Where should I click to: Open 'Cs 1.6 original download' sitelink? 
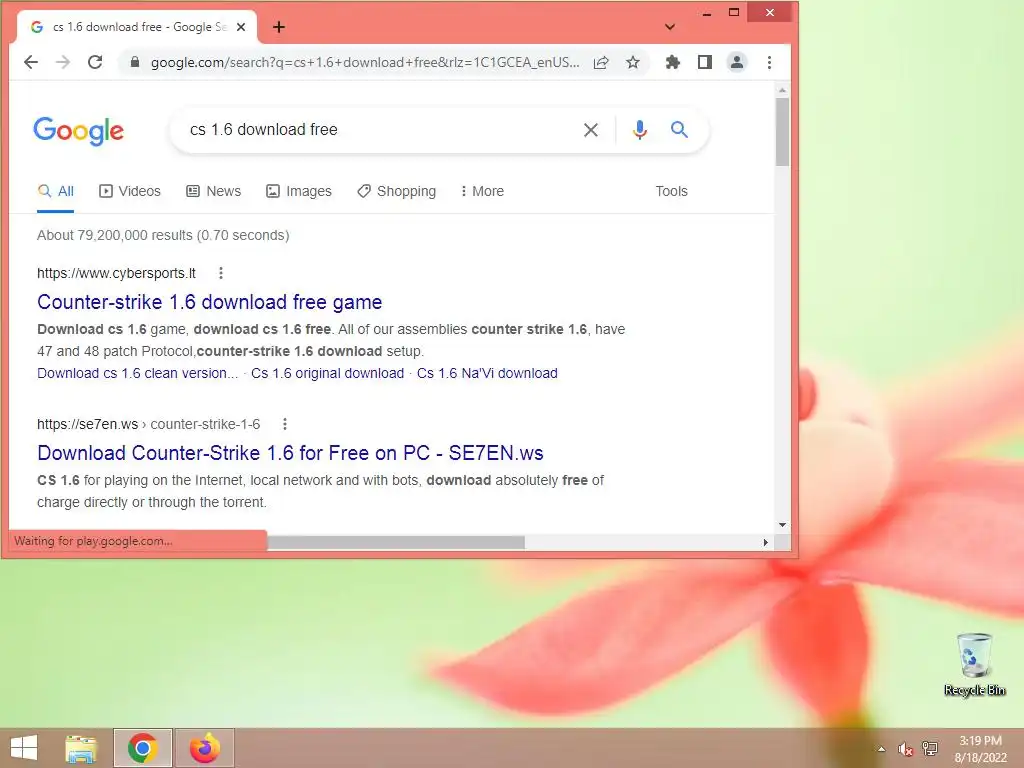327,374
